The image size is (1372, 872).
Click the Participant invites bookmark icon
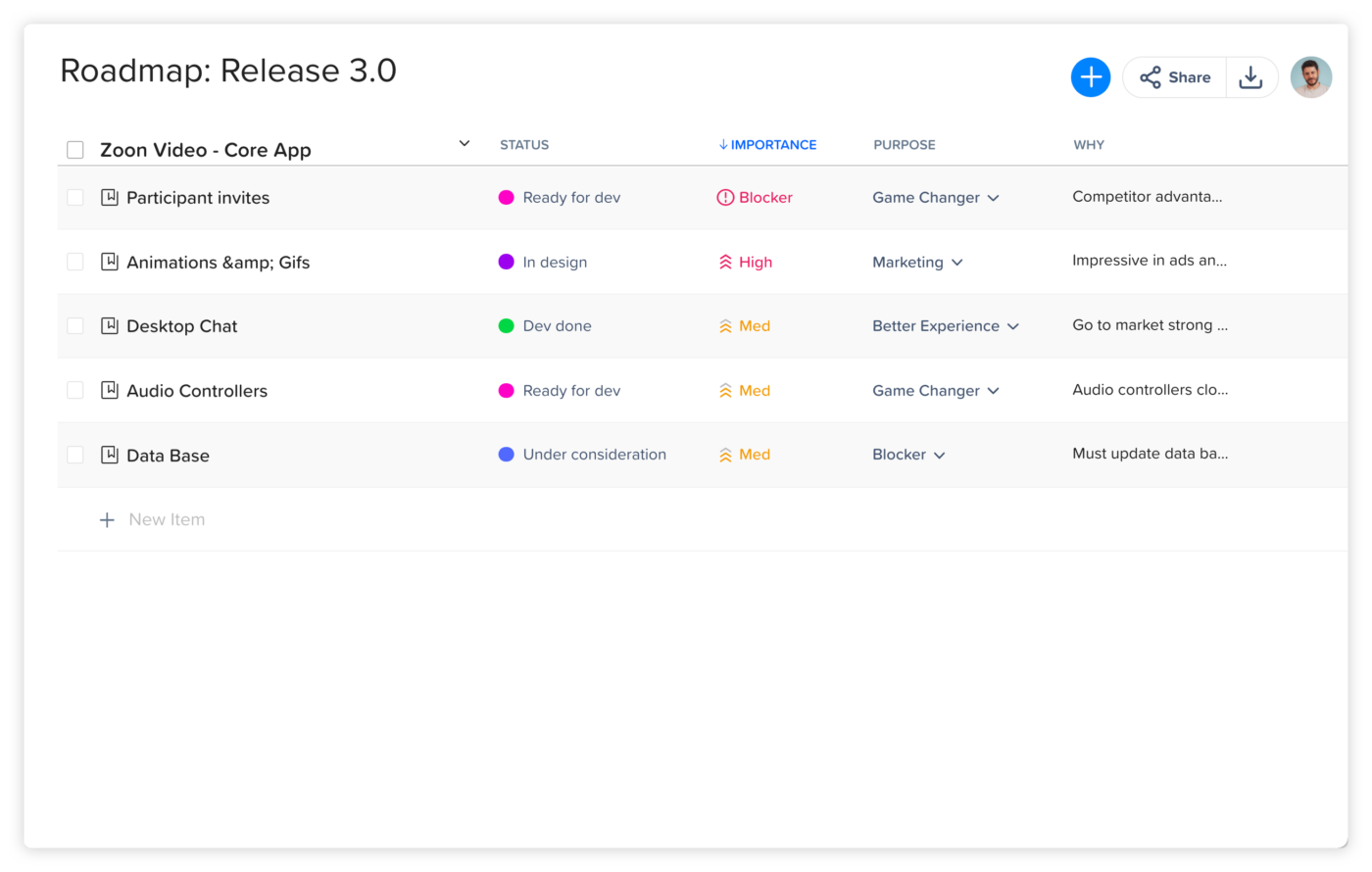point(110,197)
